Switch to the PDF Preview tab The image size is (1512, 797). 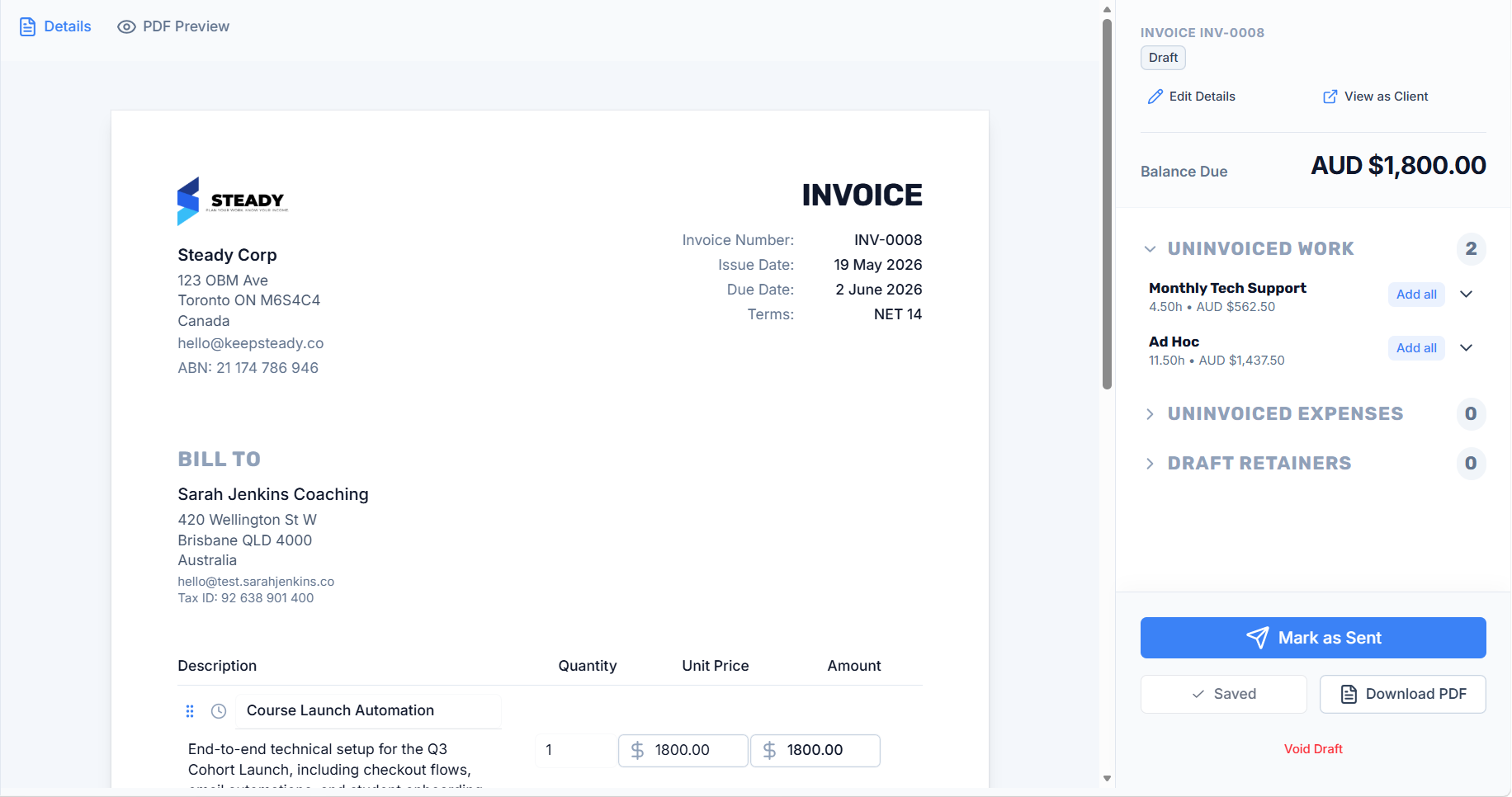(x=173, y=26)
